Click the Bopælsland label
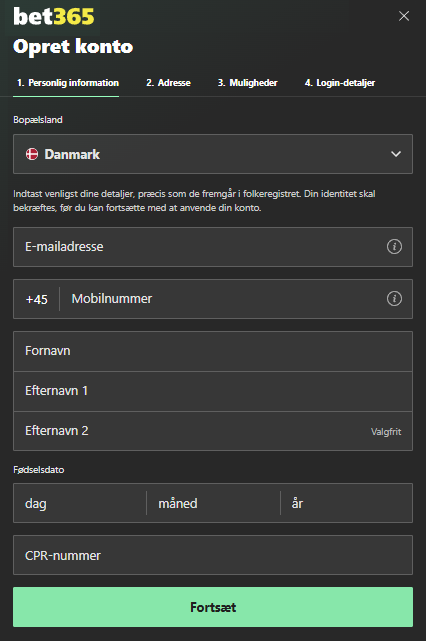The height and width of the screenshot is (641, 426). (x=38, y=120)
